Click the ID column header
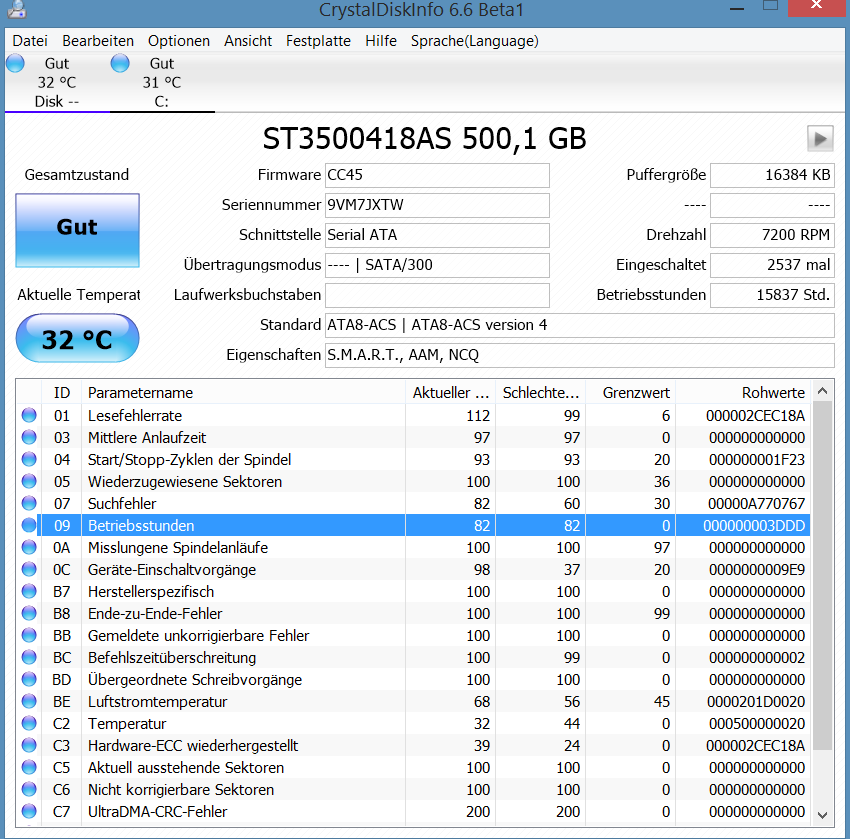Viewport: 850px width, 839px height. pyautogui.click(x=61, y=392)
